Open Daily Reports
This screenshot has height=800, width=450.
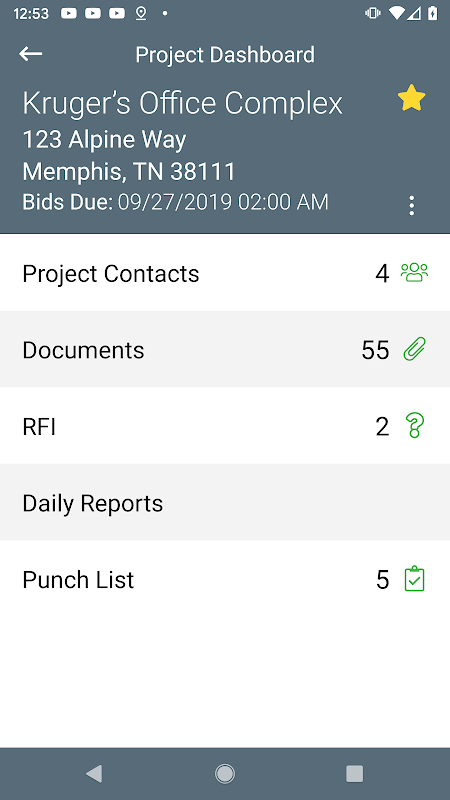tap(225, 502)
